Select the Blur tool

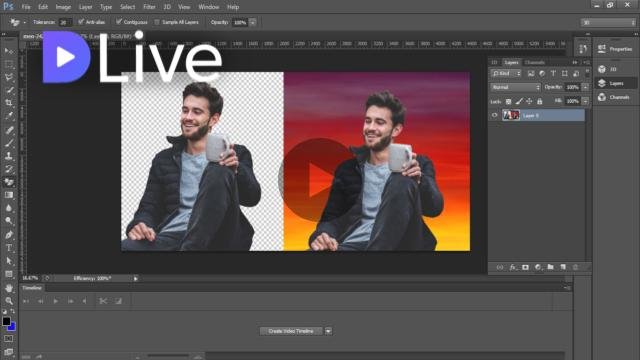9,208
